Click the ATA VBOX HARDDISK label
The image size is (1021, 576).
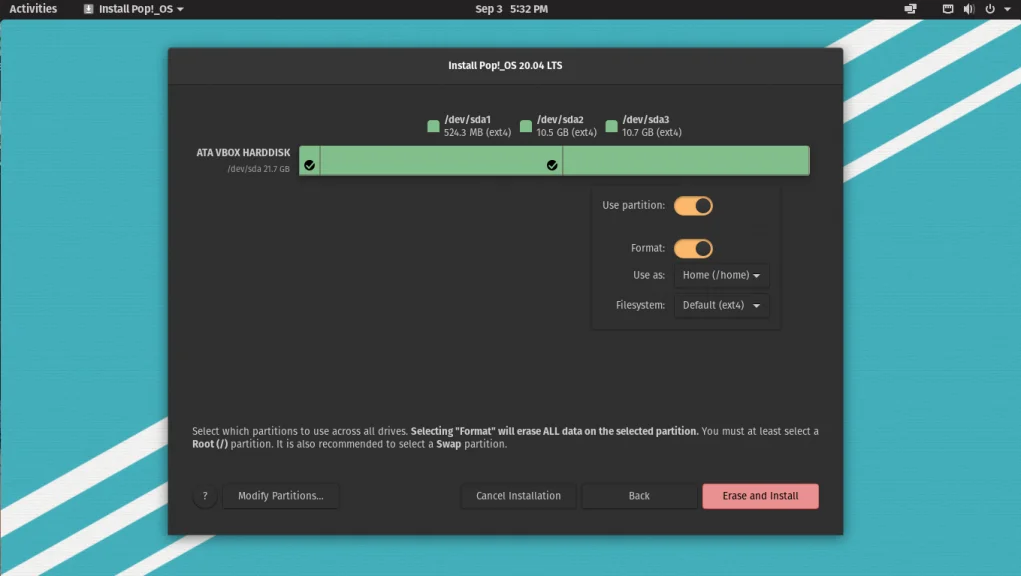pos(244,152)
